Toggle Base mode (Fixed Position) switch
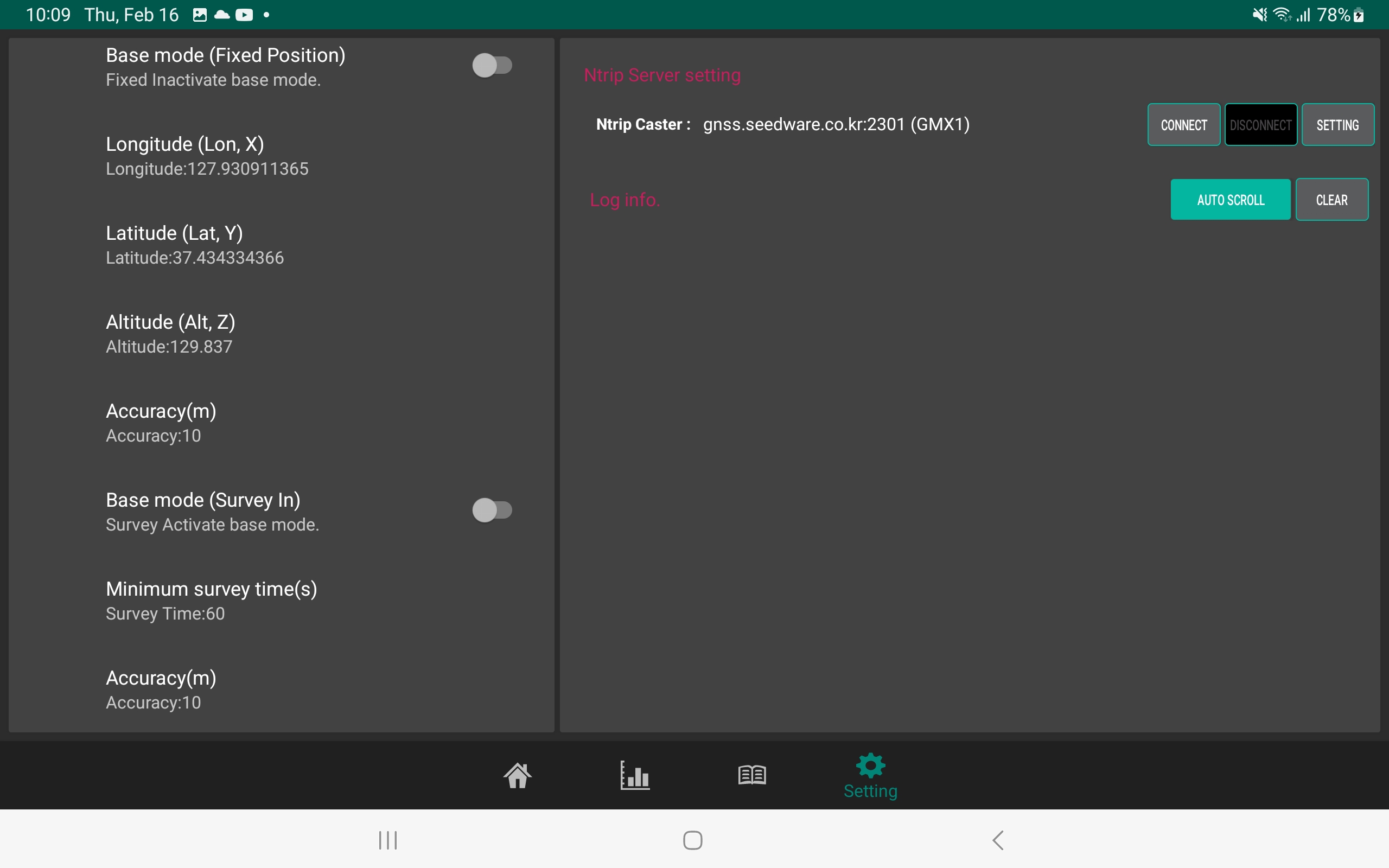Image resolution: width=1389 pixels, height=868 pixels. point(492,66)
